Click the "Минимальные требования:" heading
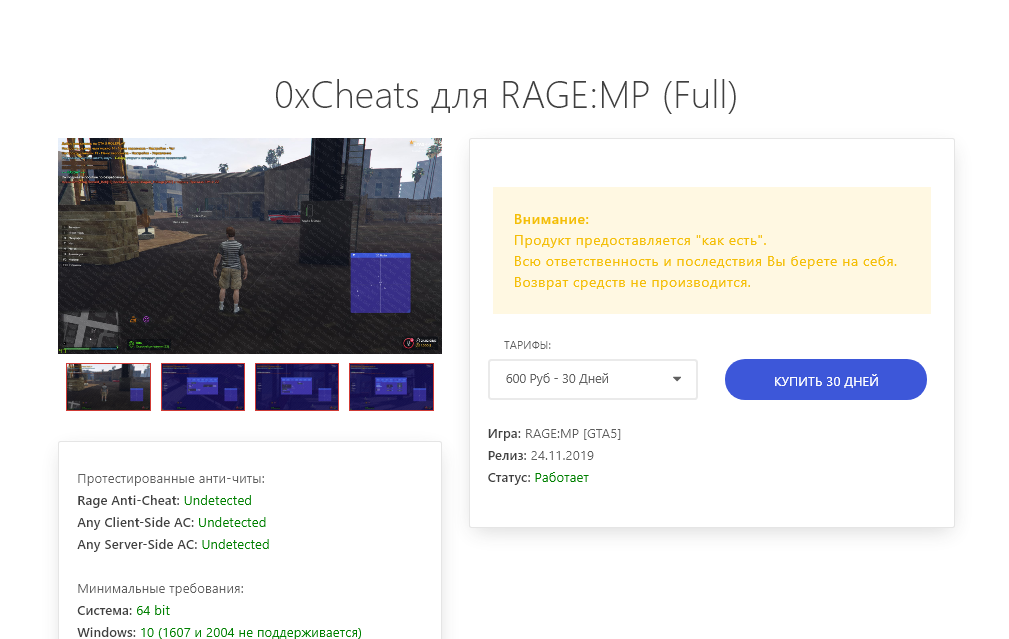The width and height of the screenshot is (1009, 639). coord(160,589)
